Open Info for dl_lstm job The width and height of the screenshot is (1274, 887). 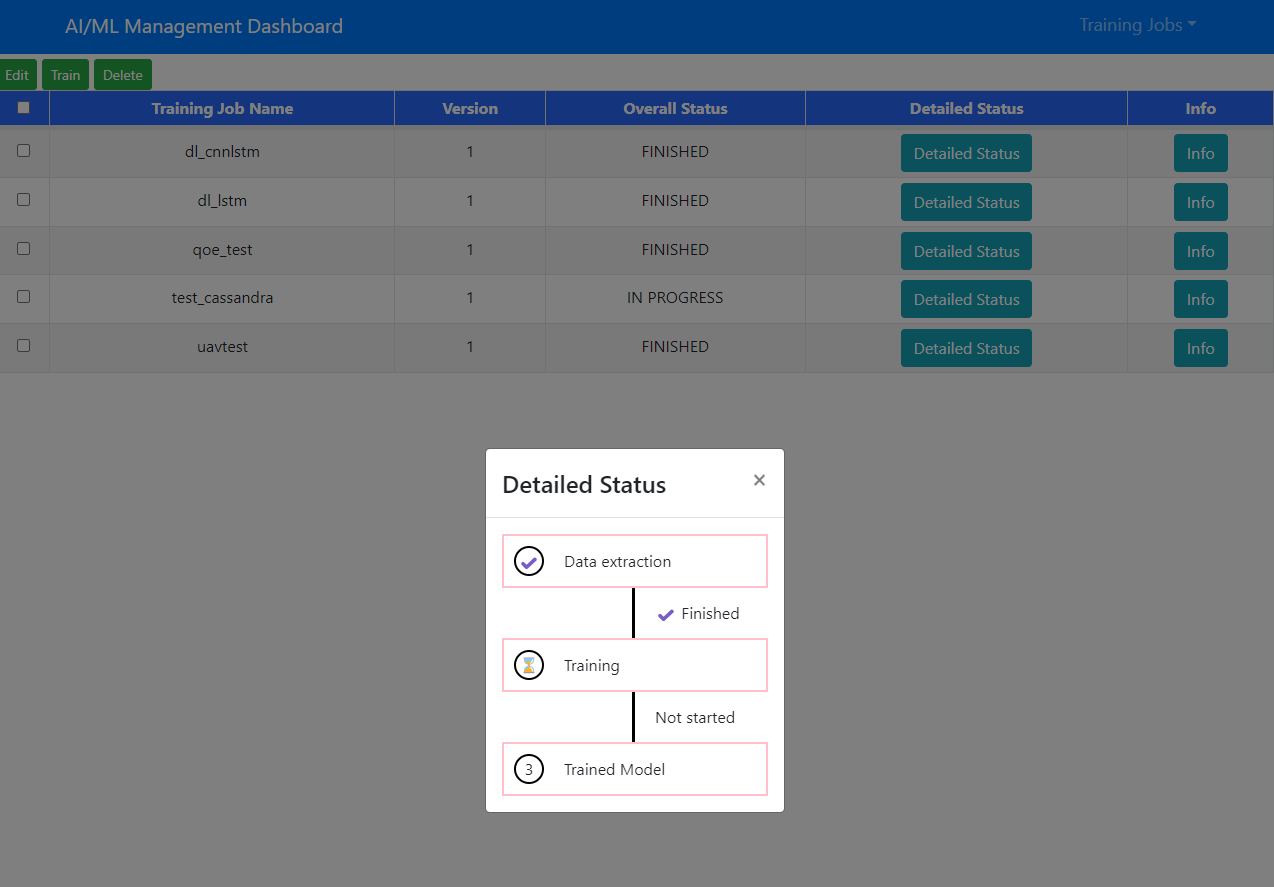coord(1200,202)
